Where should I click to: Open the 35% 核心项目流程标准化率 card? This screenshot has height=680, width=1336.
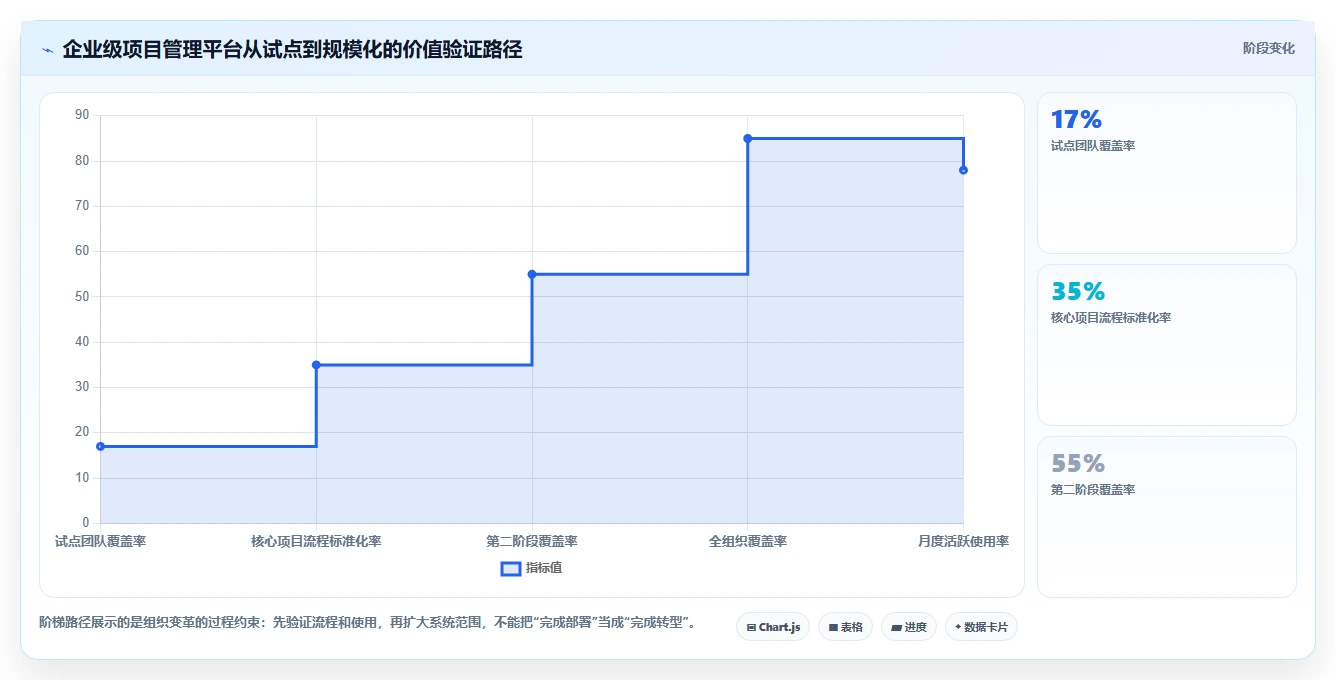[x=1166, y=345]
